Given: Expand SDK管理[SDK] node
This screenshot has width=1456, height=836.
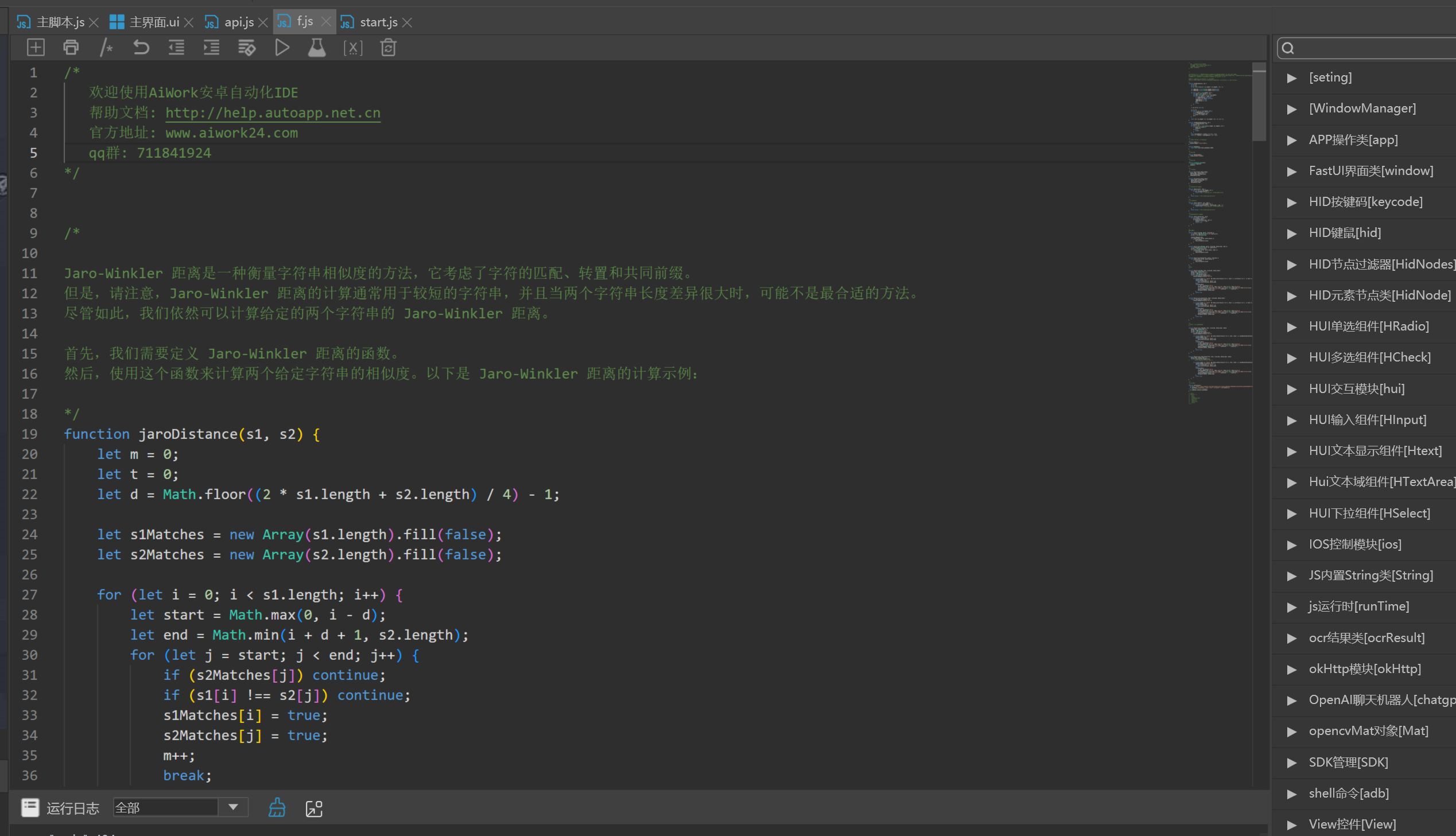Looking at the screenshot, I should tap(1292, 763).
